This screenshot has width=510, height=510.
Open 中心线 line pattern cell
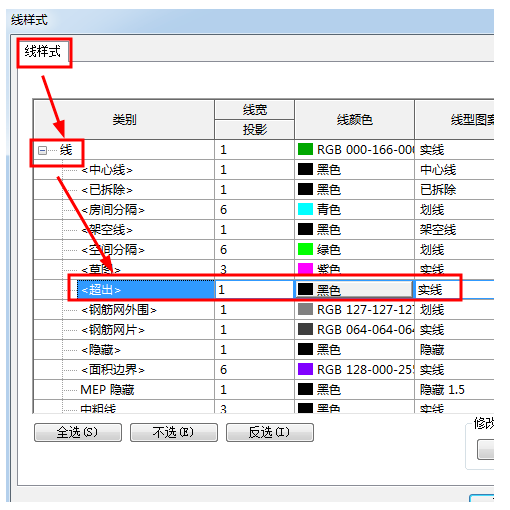[x=454, y=170]
